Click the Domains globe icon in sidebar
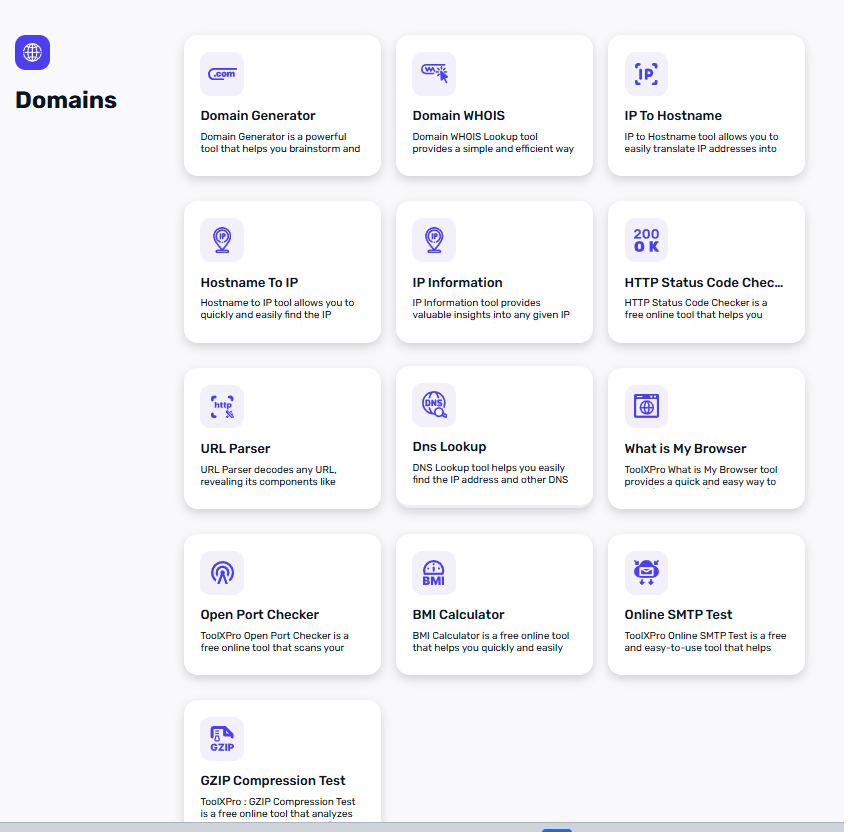 (32, 51)
